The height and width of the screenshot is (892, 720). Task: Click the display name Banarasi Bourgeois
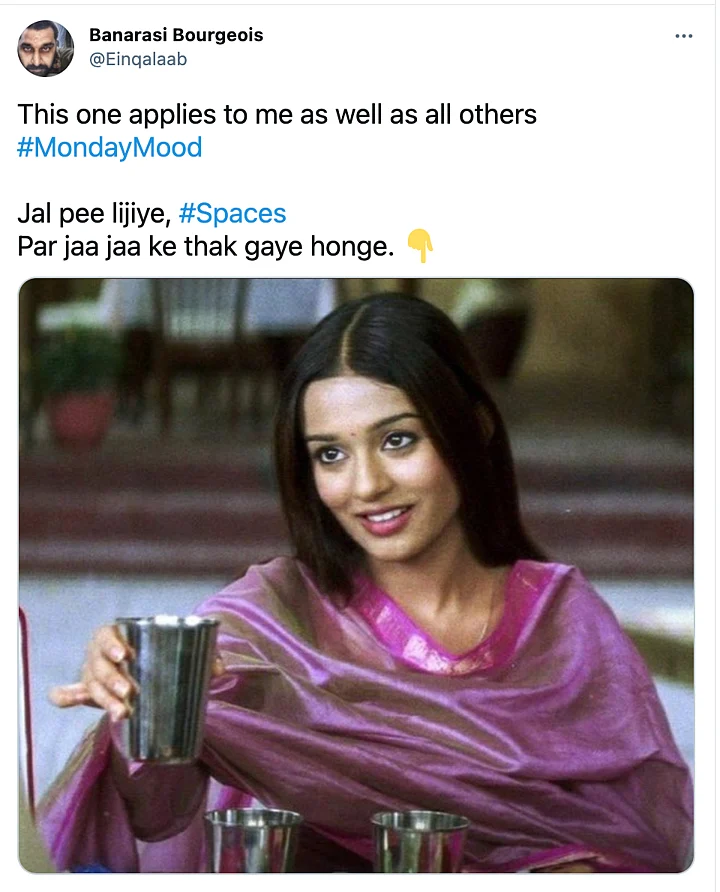tap(177, 34)
